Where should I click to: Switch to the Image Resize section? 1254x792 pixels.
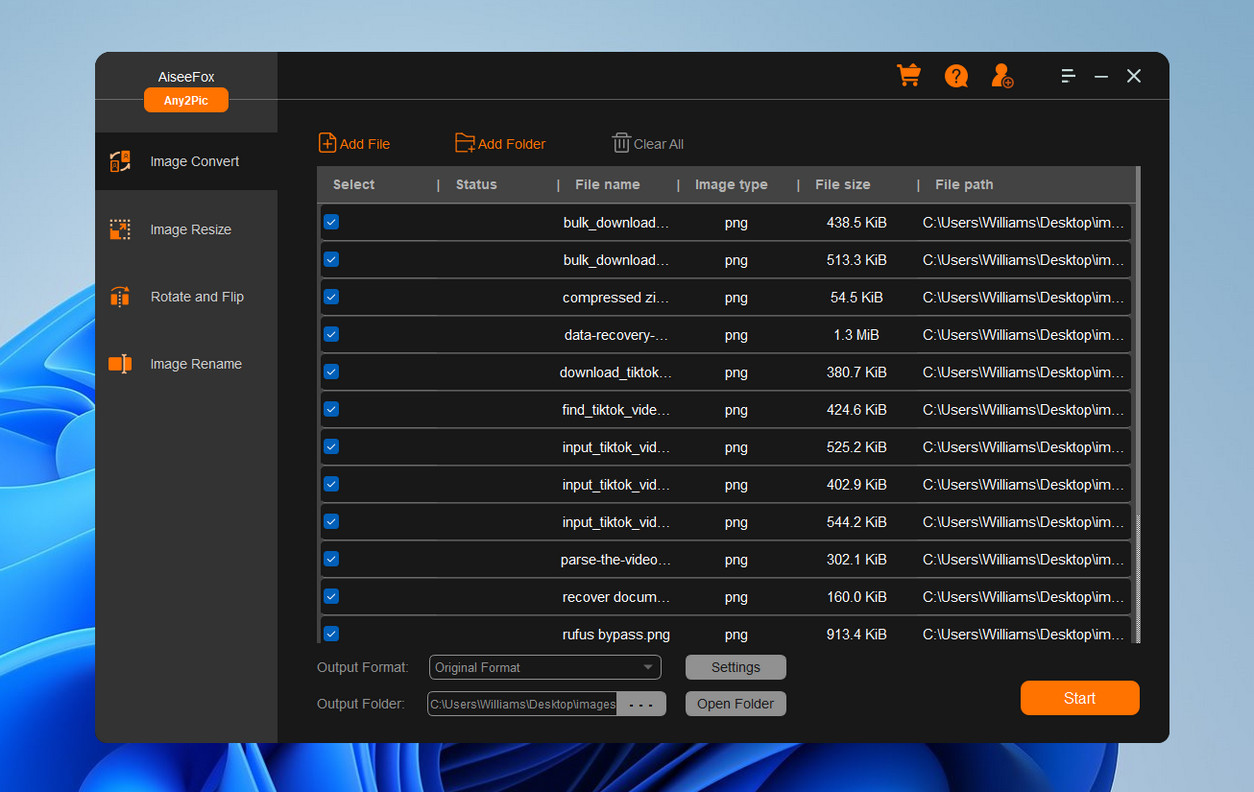(x=186, y=229)
